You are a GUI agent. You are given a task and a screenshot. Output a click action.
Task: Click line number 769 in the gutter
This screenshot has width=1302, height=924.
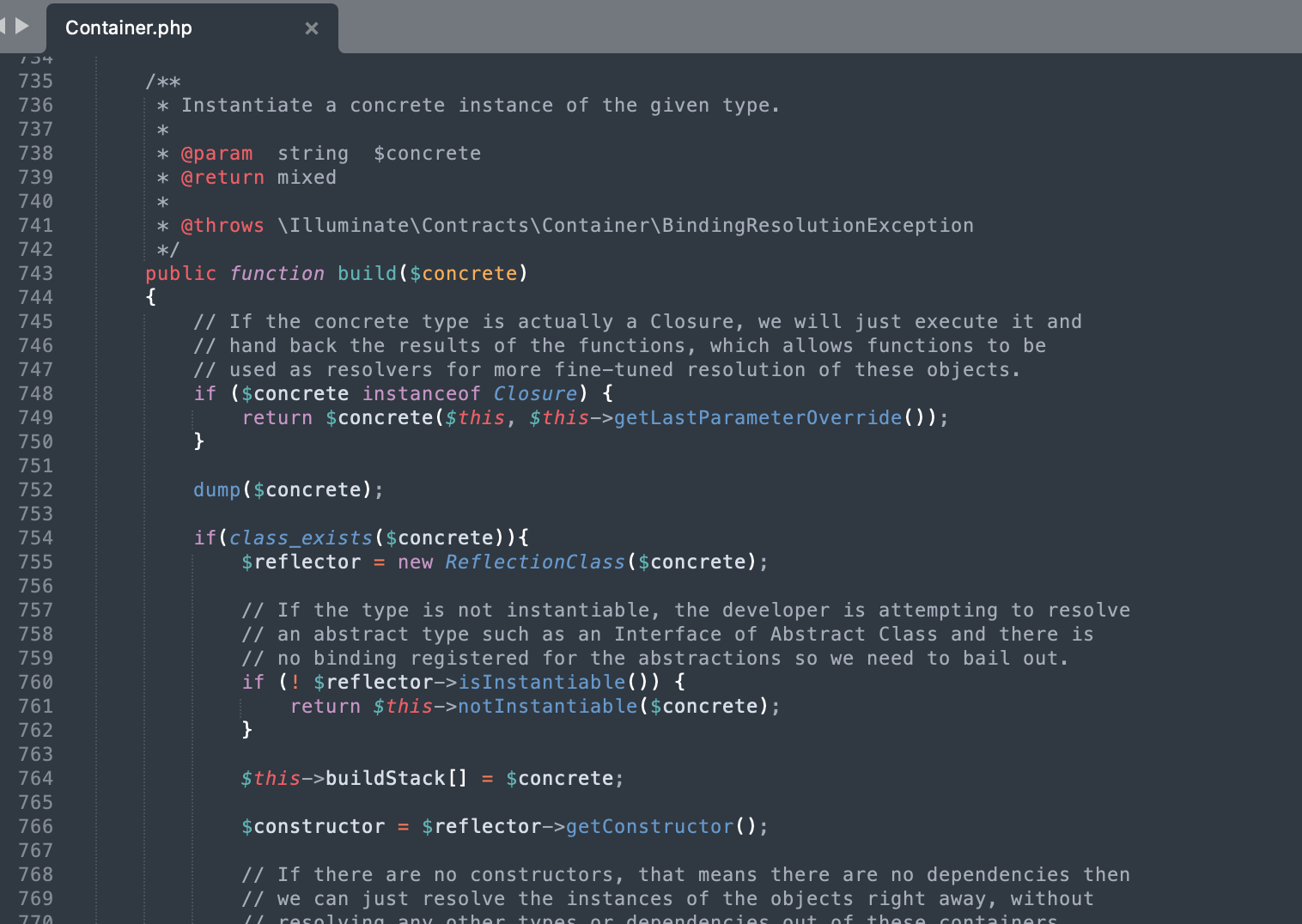(35, 898)
